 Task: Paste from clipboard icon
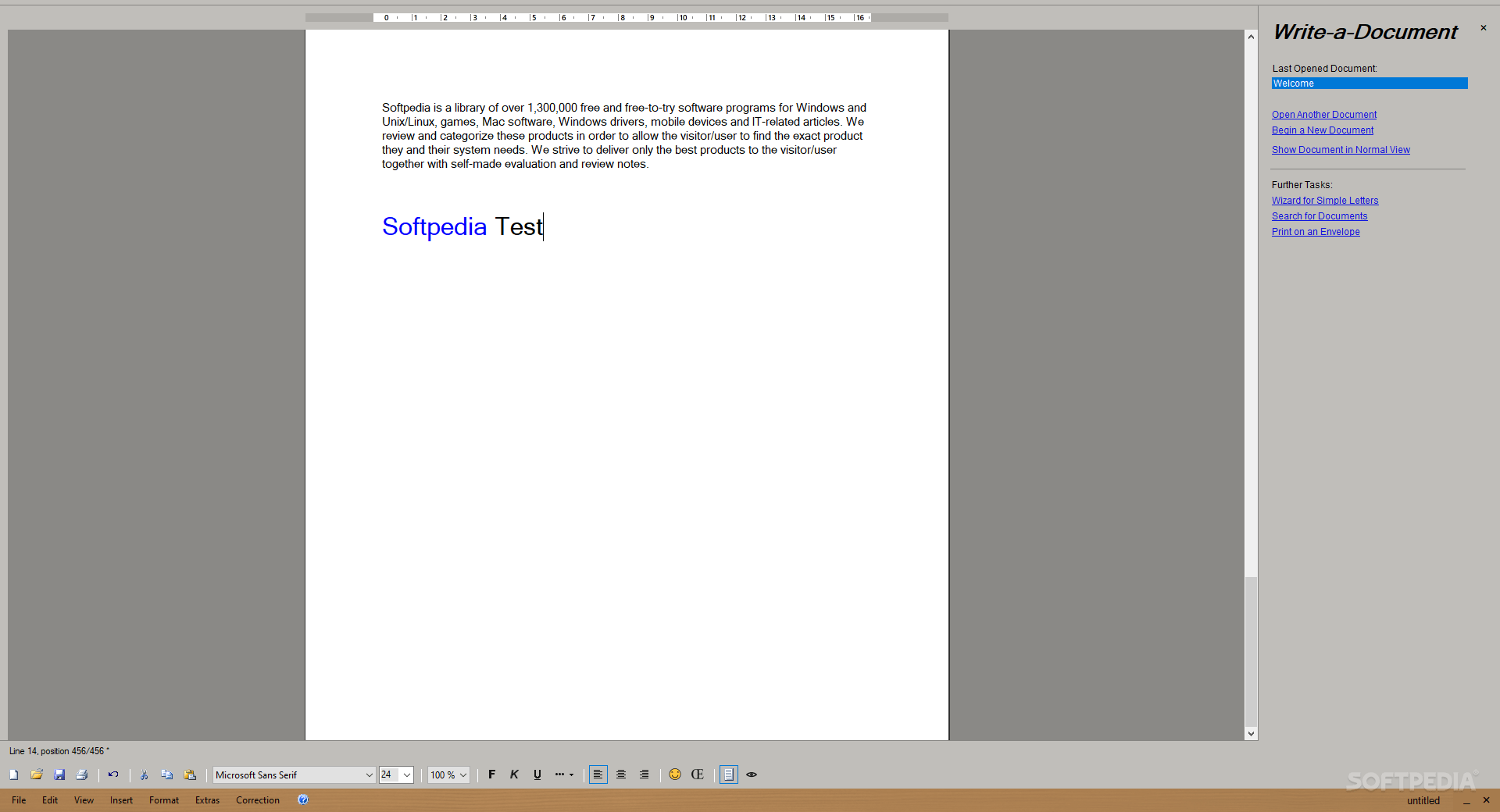190,775
